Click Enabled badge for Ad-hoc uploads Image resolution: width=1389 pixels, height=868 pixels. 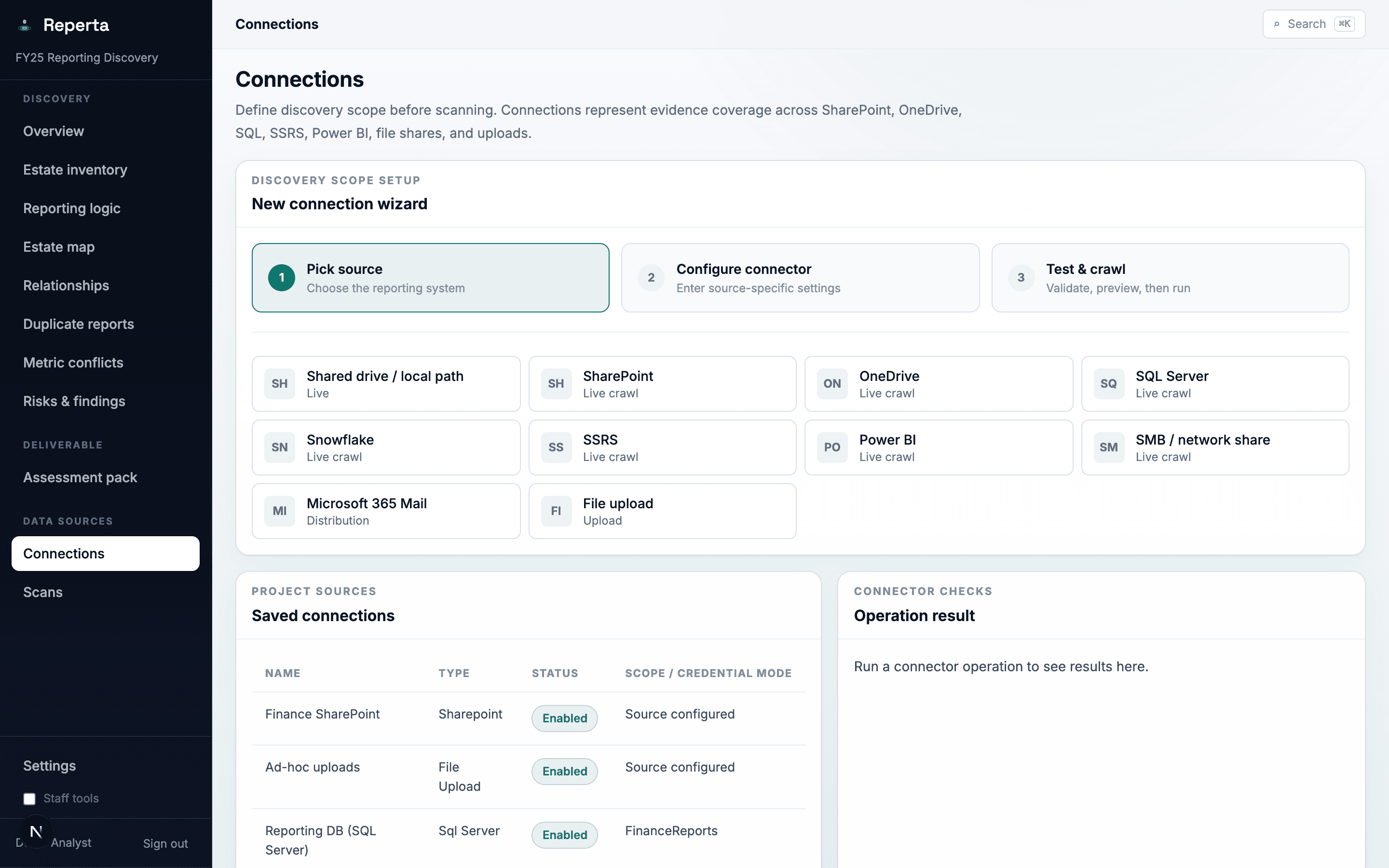coord(564,771)
